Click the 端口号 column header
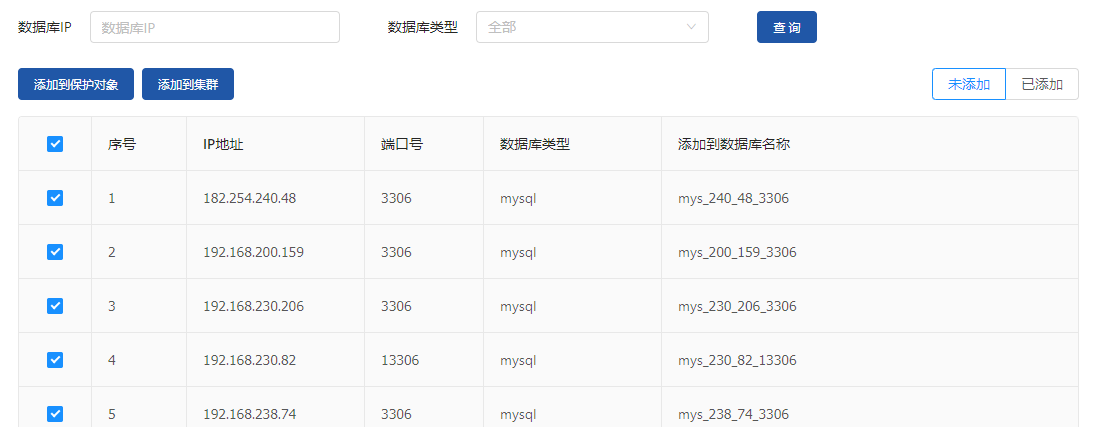Screen dimensions: 1095x427 402,144
